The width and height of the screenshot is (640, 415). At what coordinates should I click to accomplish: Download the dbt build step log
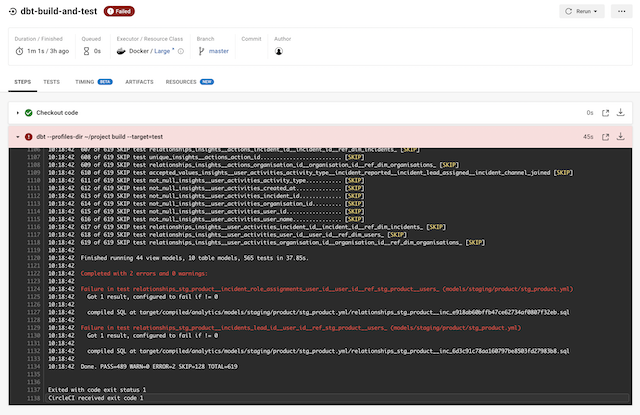pos(620,136)
